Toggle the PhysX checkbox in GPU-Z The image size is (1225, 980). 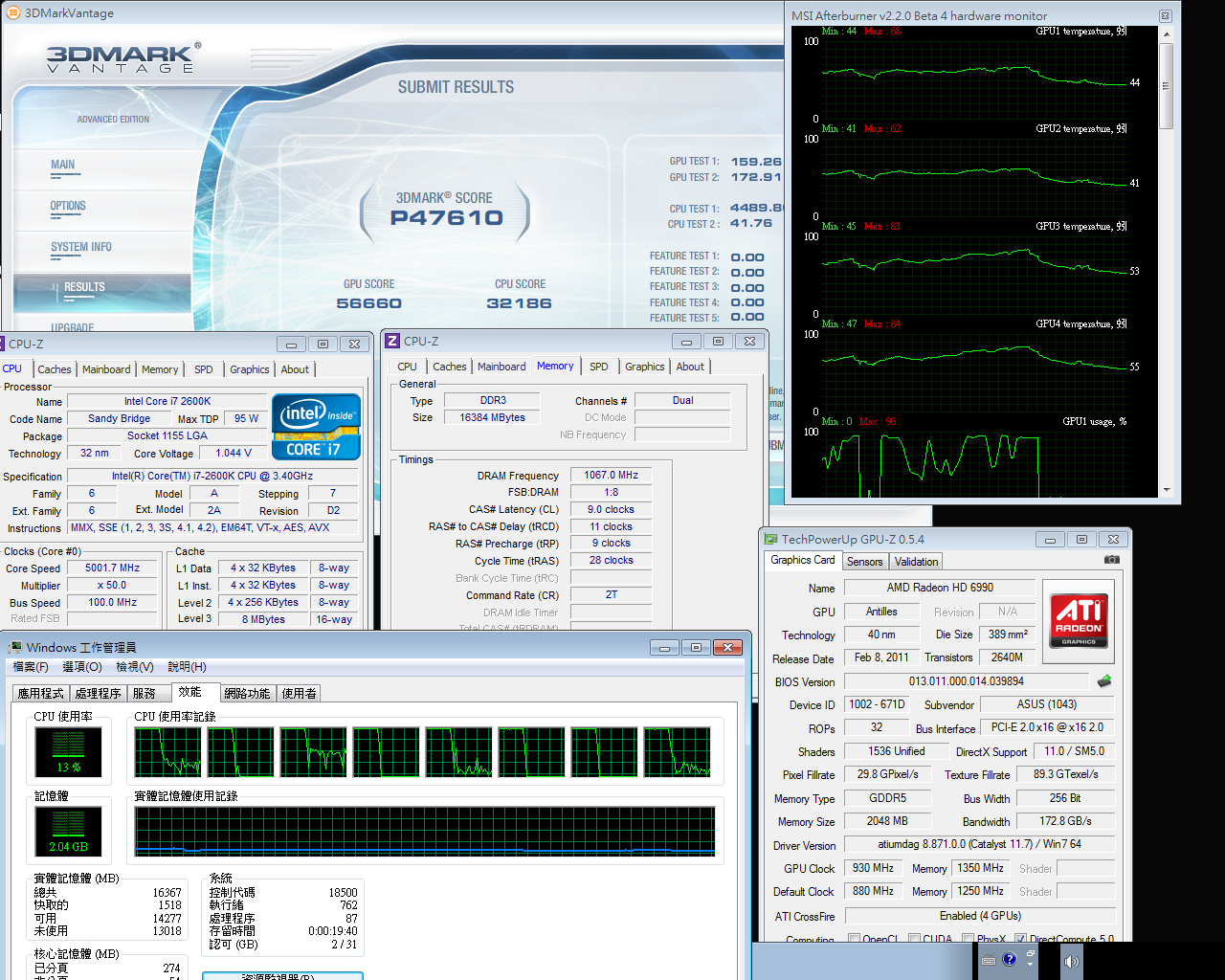(x=968, y=940)
